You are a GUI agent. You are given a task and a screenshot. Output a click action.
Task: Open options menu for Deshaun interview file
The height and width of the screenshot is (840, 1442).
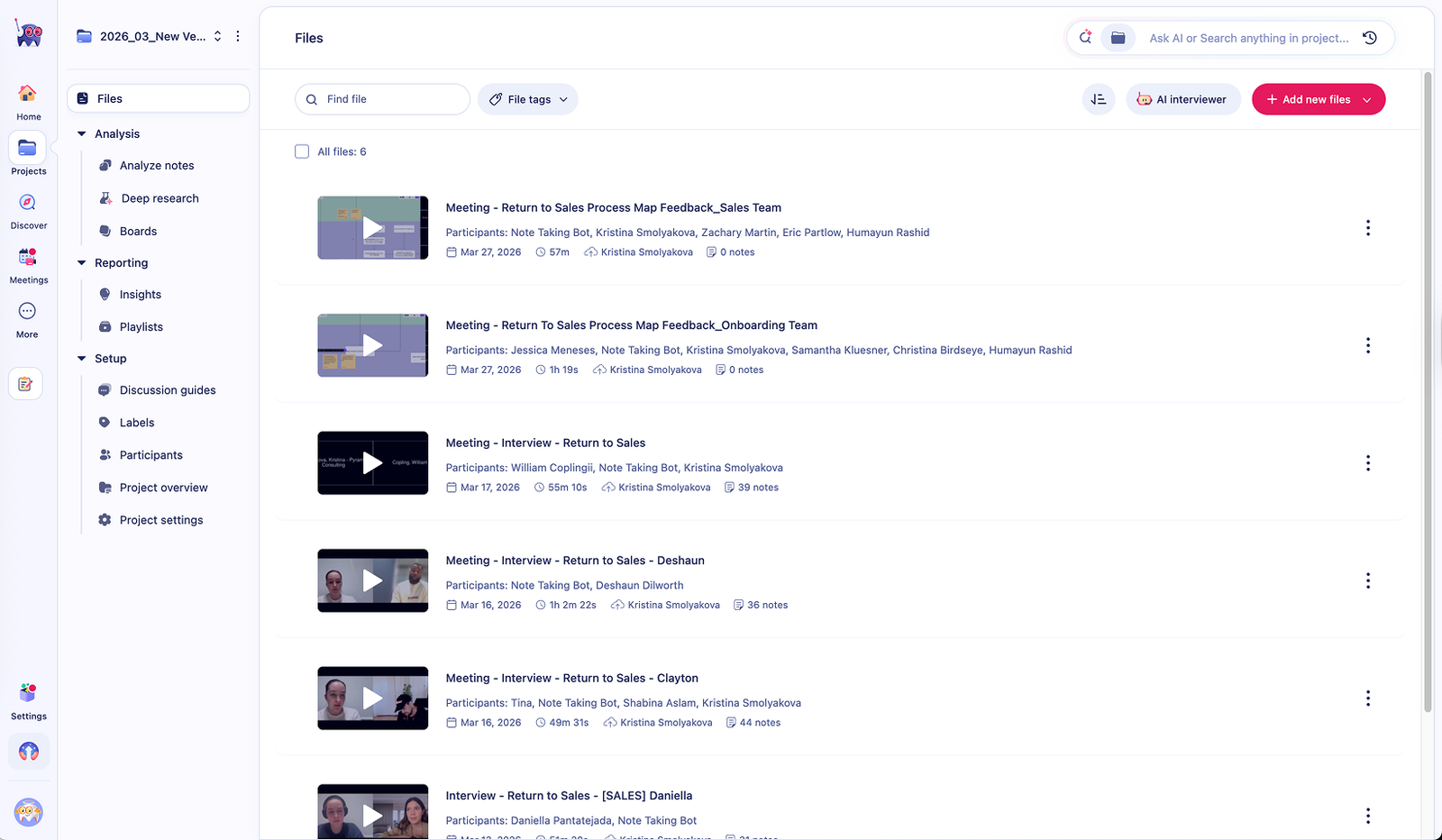tap(1368, 581)
